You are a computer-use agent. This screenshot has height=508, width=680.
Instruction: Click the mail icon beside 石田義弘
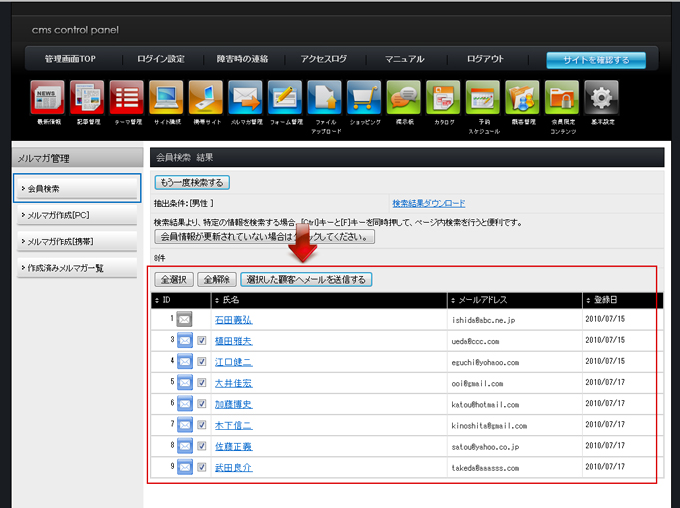185,320
